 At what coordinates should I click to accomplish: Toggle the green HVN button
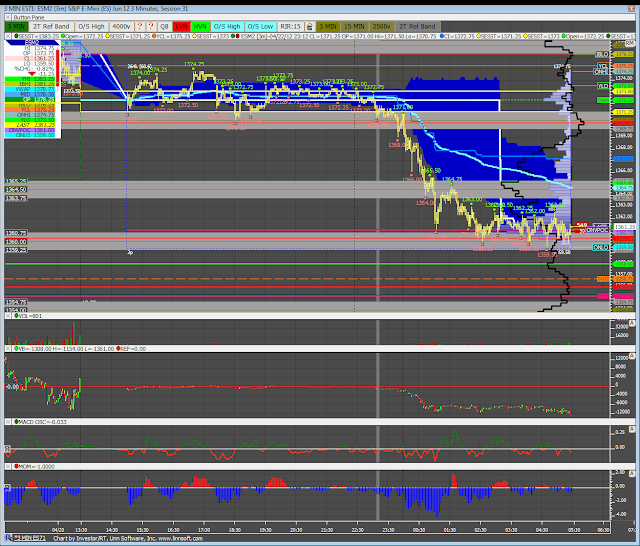(200, 27)
